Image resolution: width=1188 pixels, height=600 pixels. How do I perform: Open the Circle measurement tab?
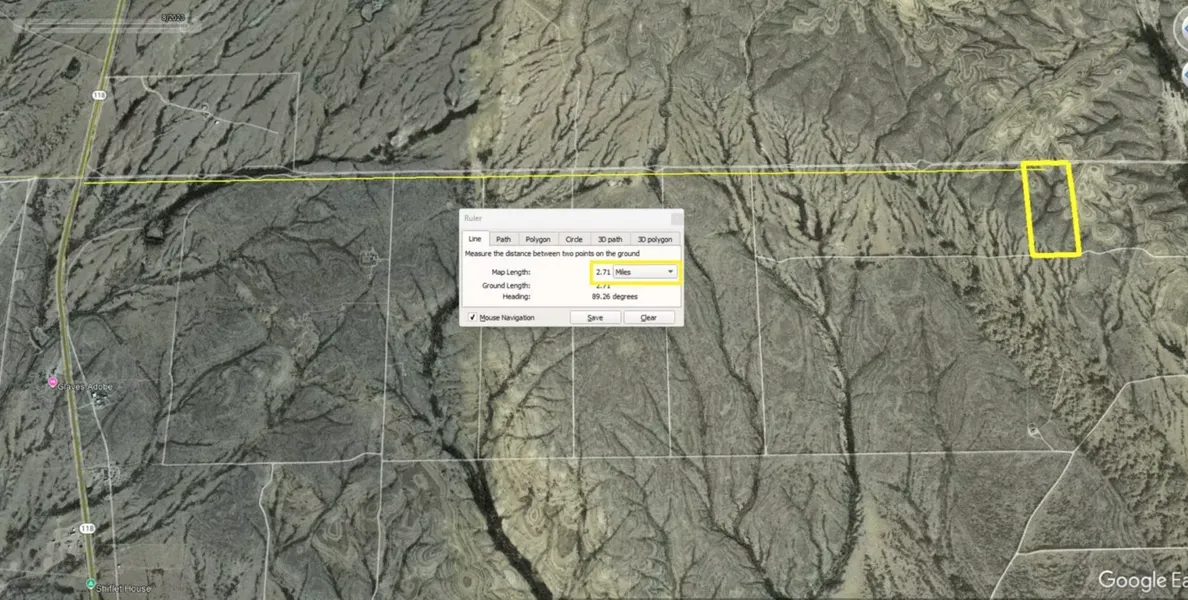(574, 239)
